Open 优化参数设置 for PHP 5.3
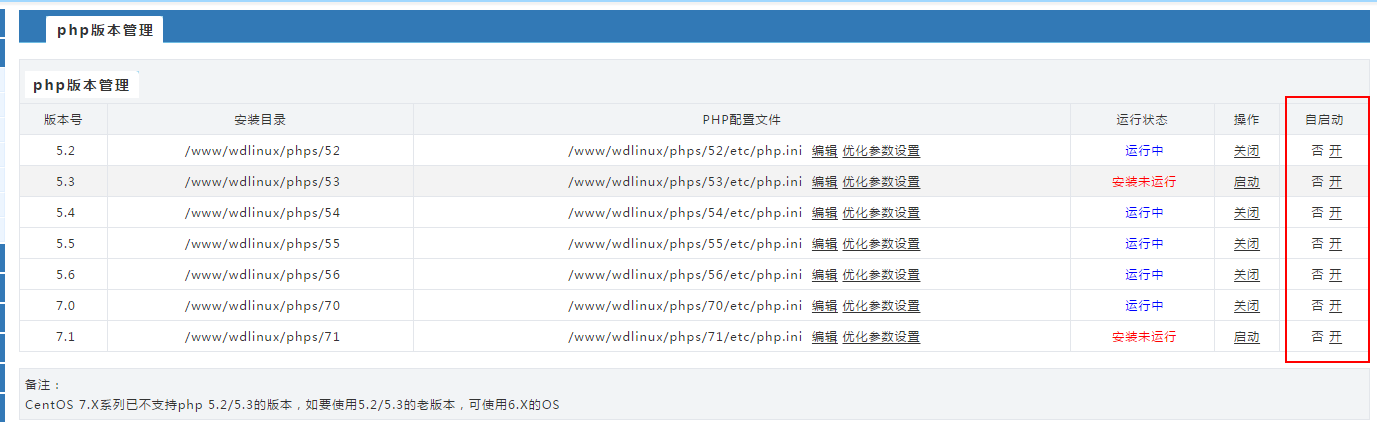Screen dimensions: 1377x430 coord(881,182)
